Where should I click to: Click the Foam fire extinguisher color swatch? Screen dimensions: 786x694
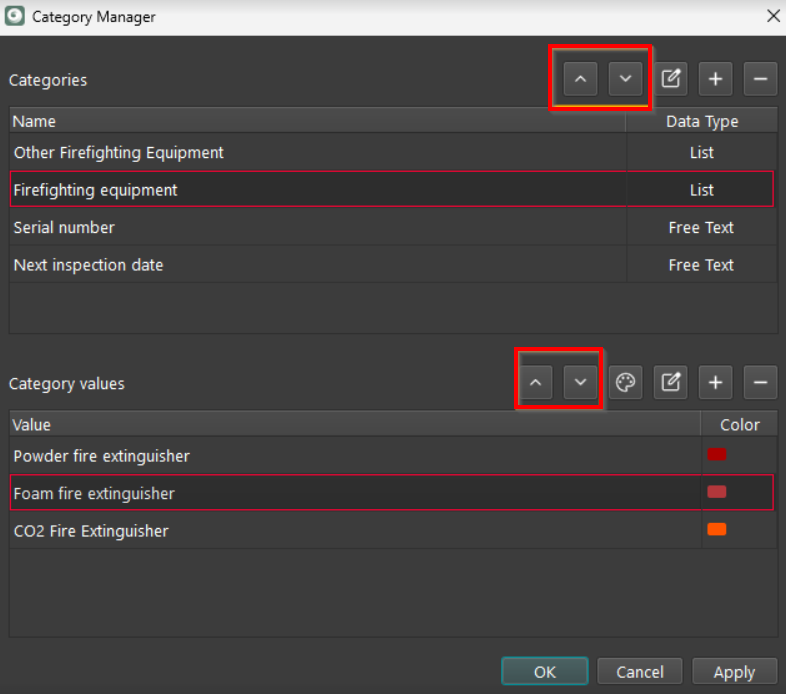[x=716, y=492]
